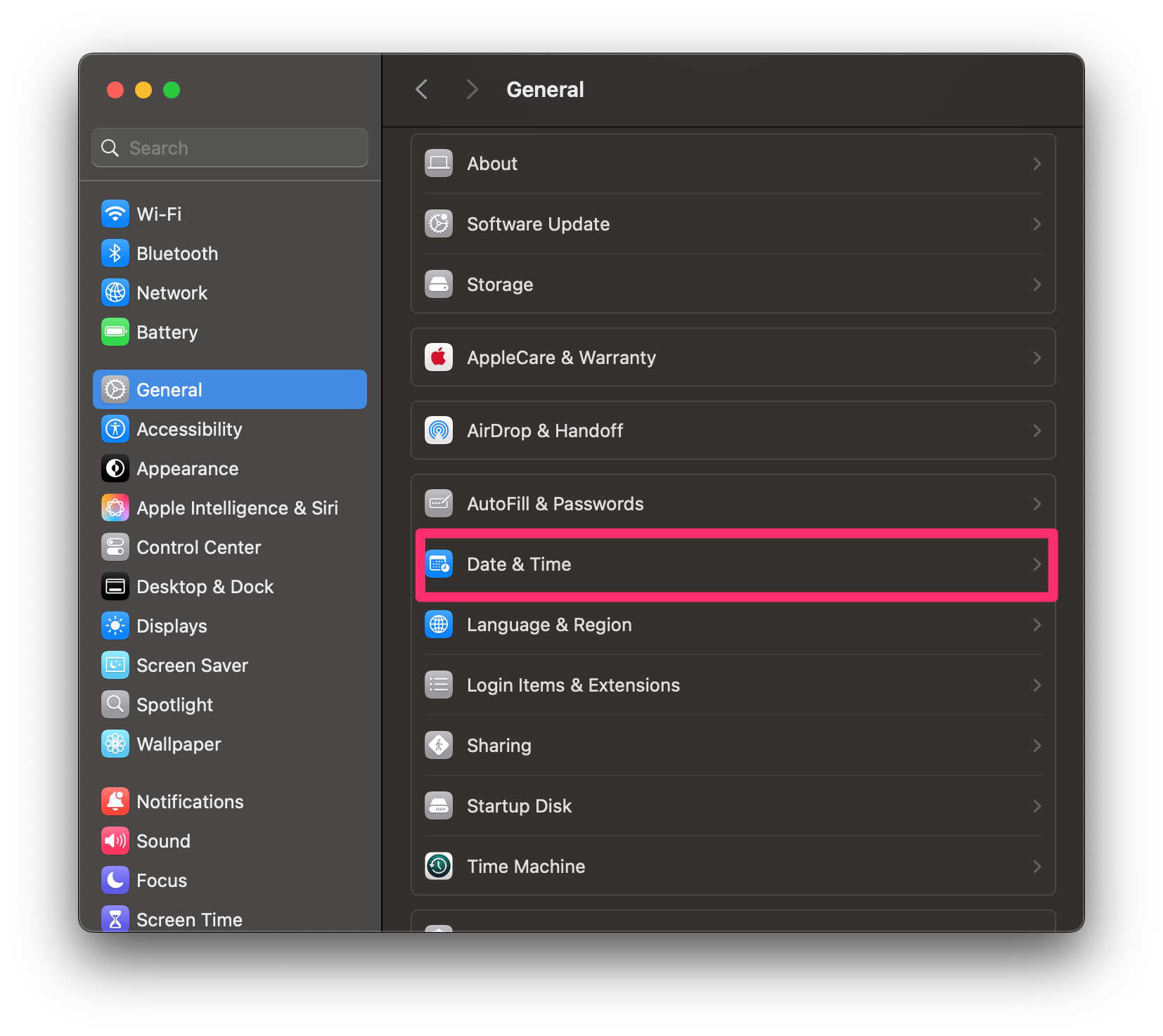Expand the Time Machine row chevron
This screenshot has width=1163, height=1036.
click(1037, 867)
